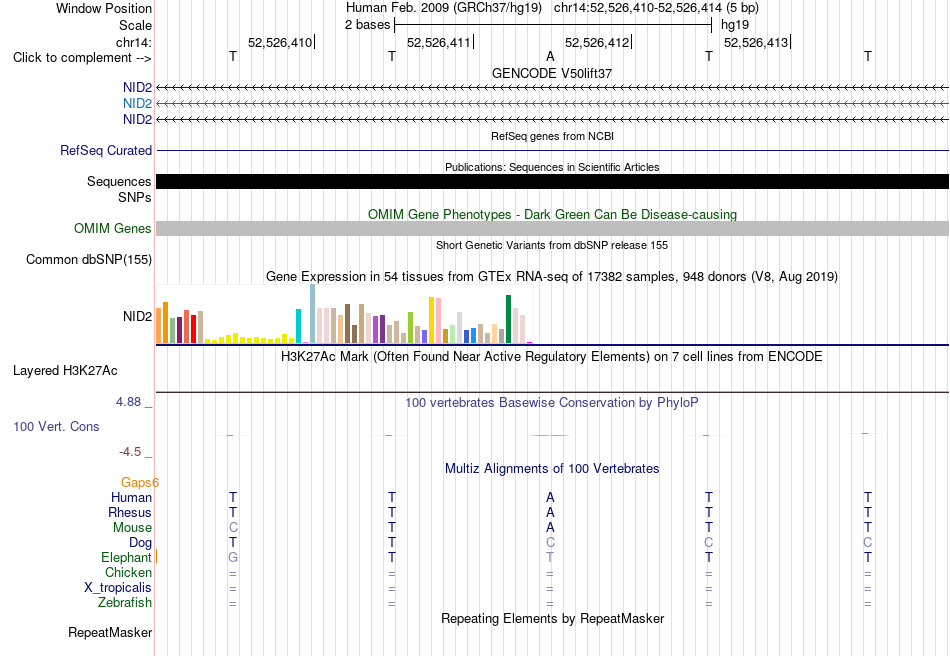Open the 'RefSeq genes from NCBI' track title
950x656 pixels.
[552, 136]
